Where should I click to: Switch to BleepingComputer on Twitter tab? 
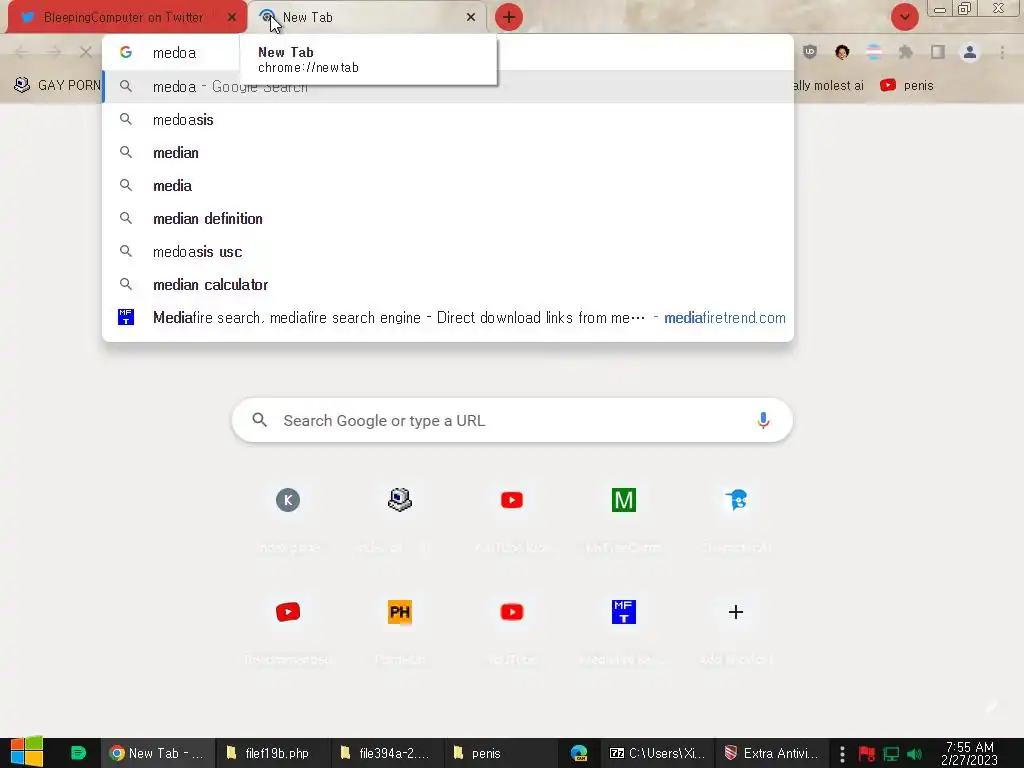124,17
